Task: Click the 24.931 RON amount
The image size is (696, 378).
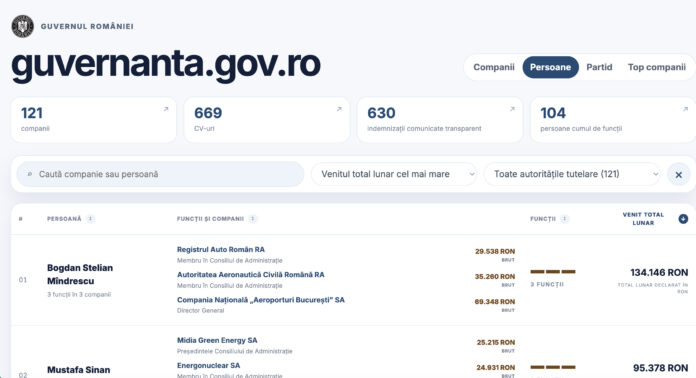Action: point(496,367)
